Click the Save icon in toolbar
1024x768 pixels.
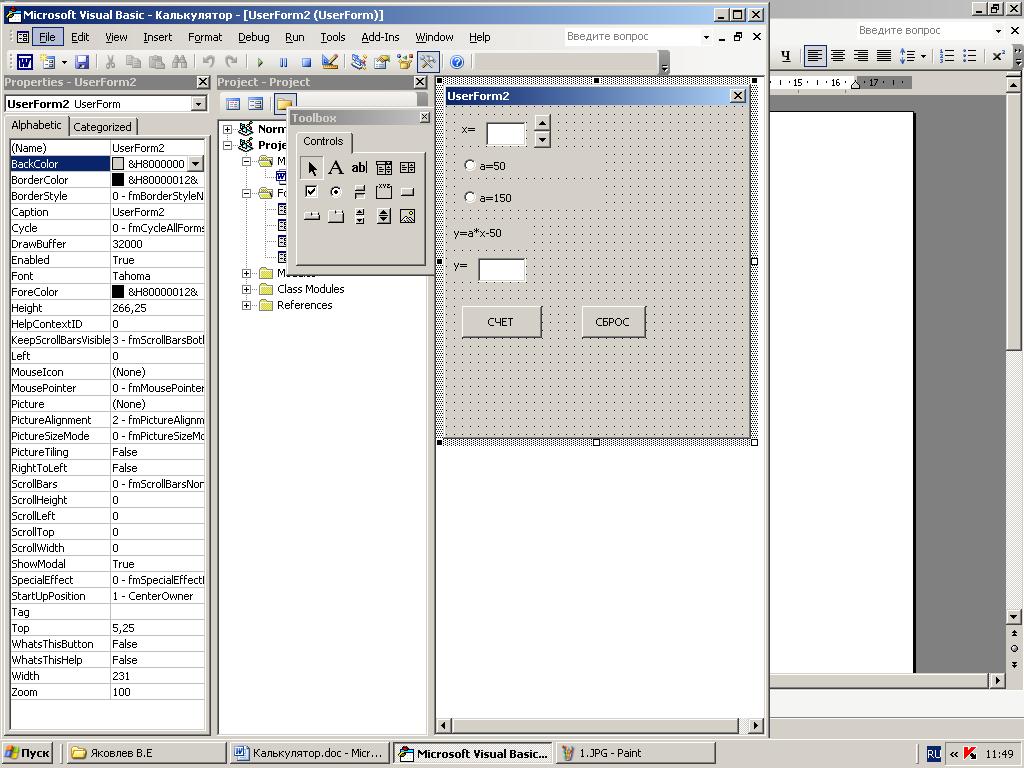(82, 62)
